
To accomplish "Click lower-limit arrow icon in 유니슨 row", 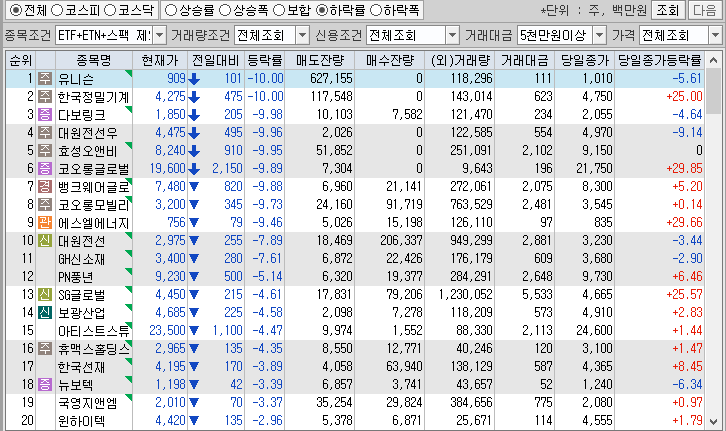I will [194, 79].
